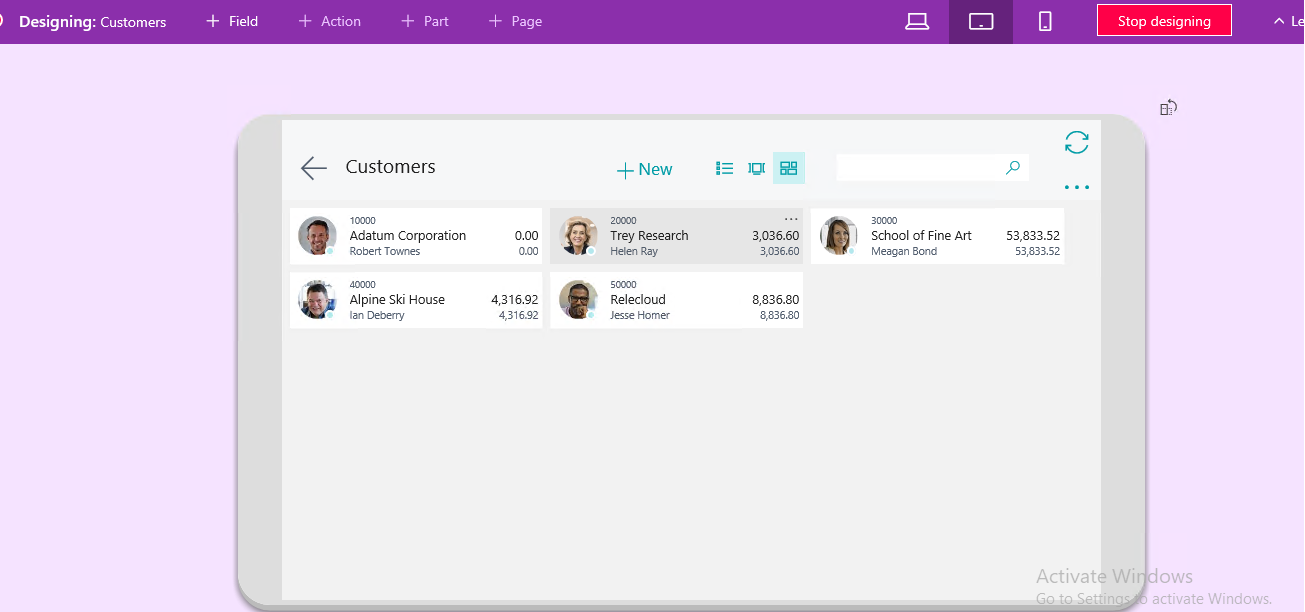The image size is (1305, 612).
Task: Open Trey Research tile ellipsis menu
Action: (x=791, y=219)
